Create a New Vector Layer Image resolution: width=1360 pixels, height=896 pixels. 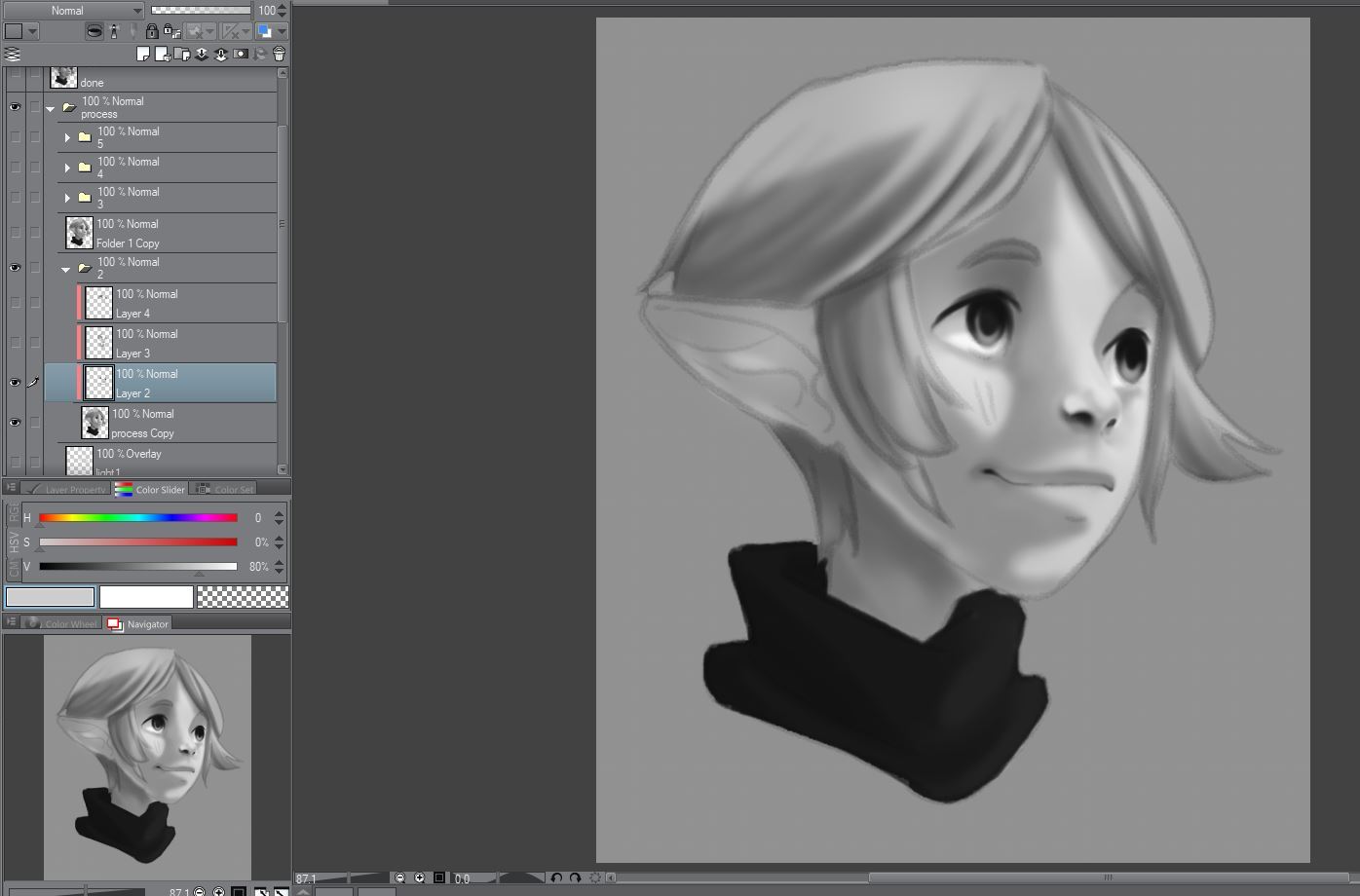(x=162, y=54)
